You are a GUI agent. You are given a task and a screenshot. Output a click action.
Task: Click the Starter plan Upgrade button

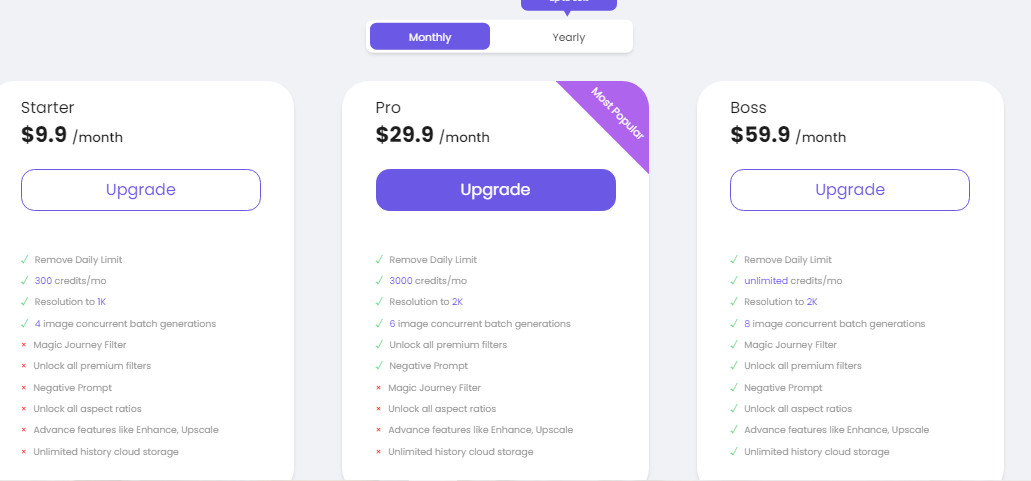141,190
